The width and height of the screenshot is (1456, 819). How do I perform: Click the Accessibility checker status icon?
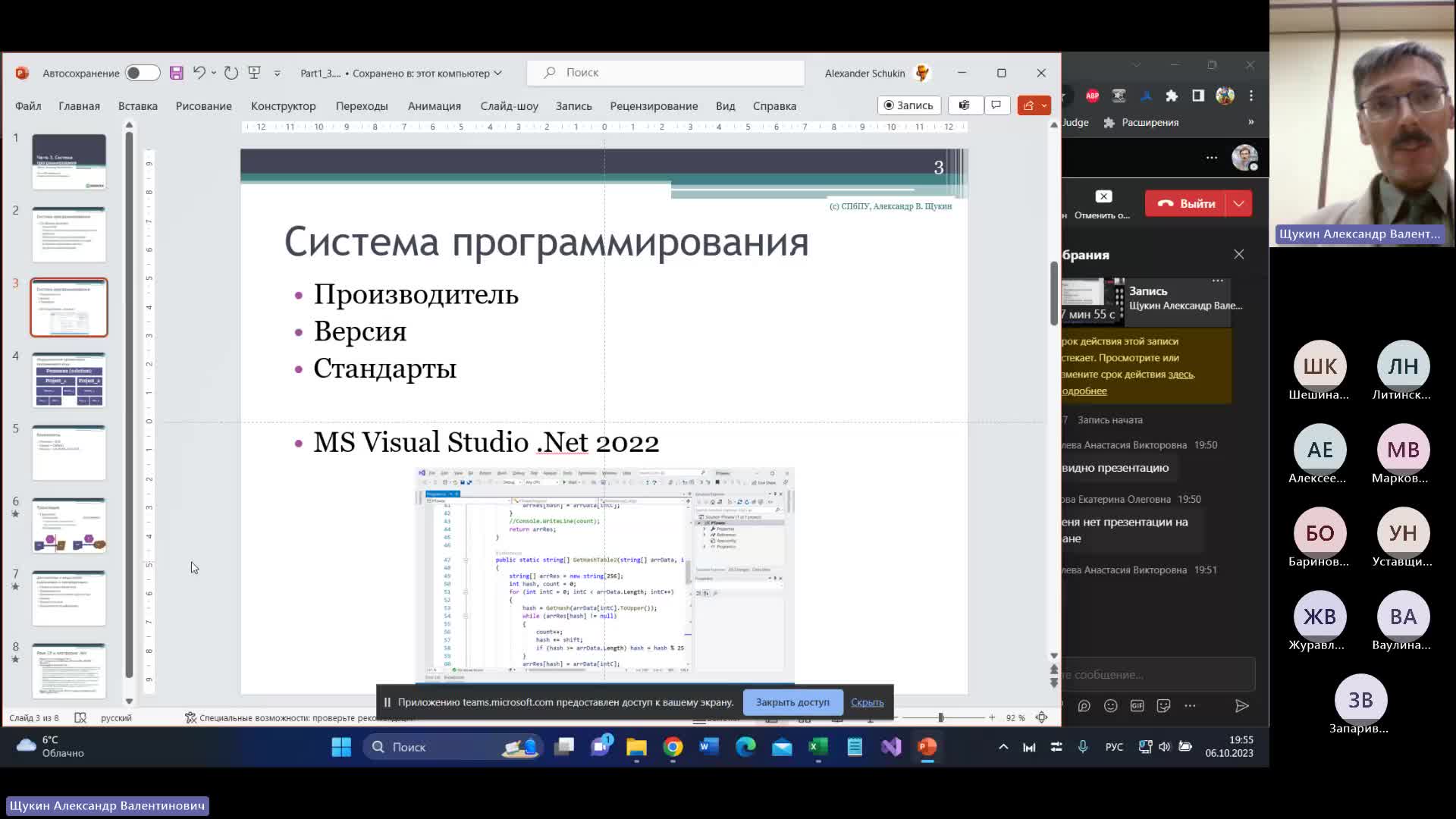coord(190,717)
